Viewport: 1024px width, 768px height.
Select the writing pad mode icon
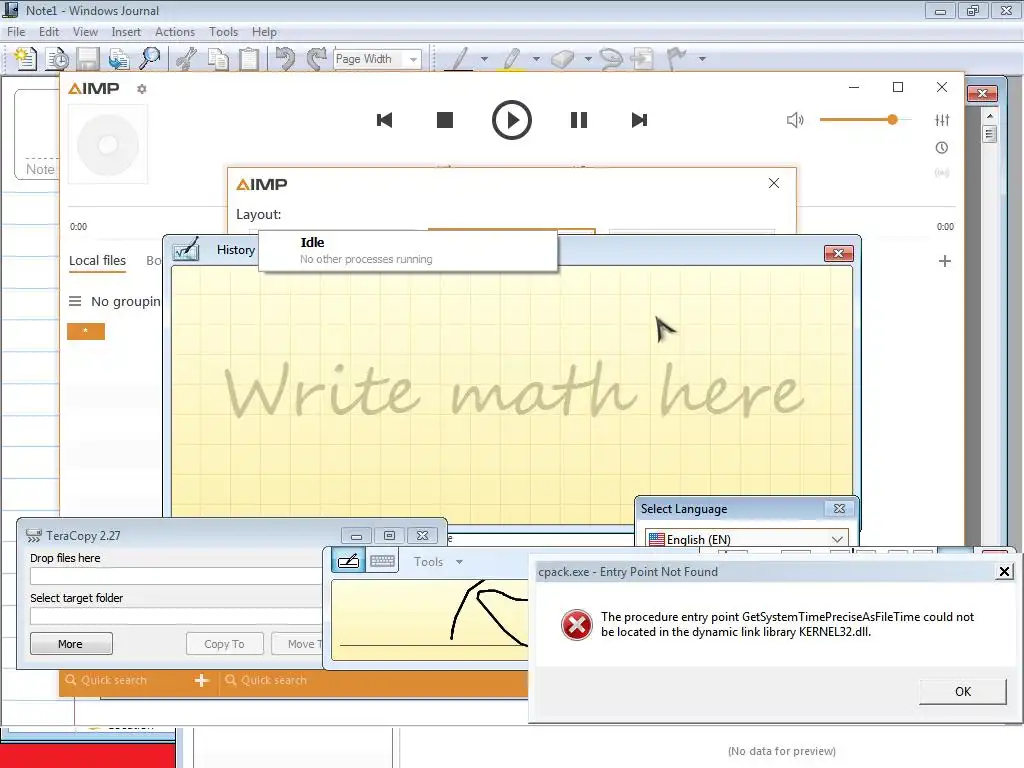tap(348, 562)
